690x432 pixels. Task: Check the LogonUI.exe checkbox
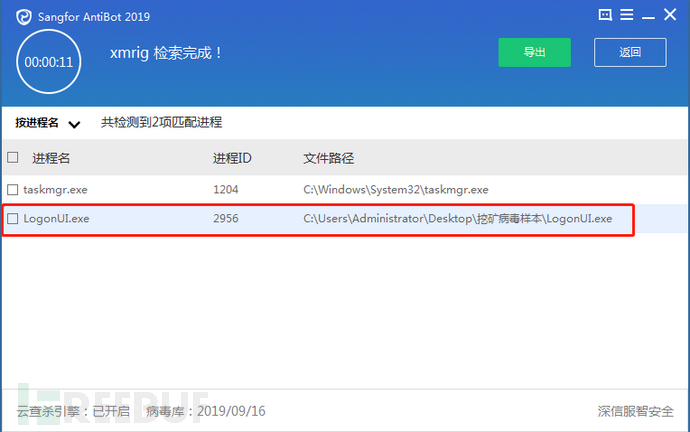[x=13, y=218]
